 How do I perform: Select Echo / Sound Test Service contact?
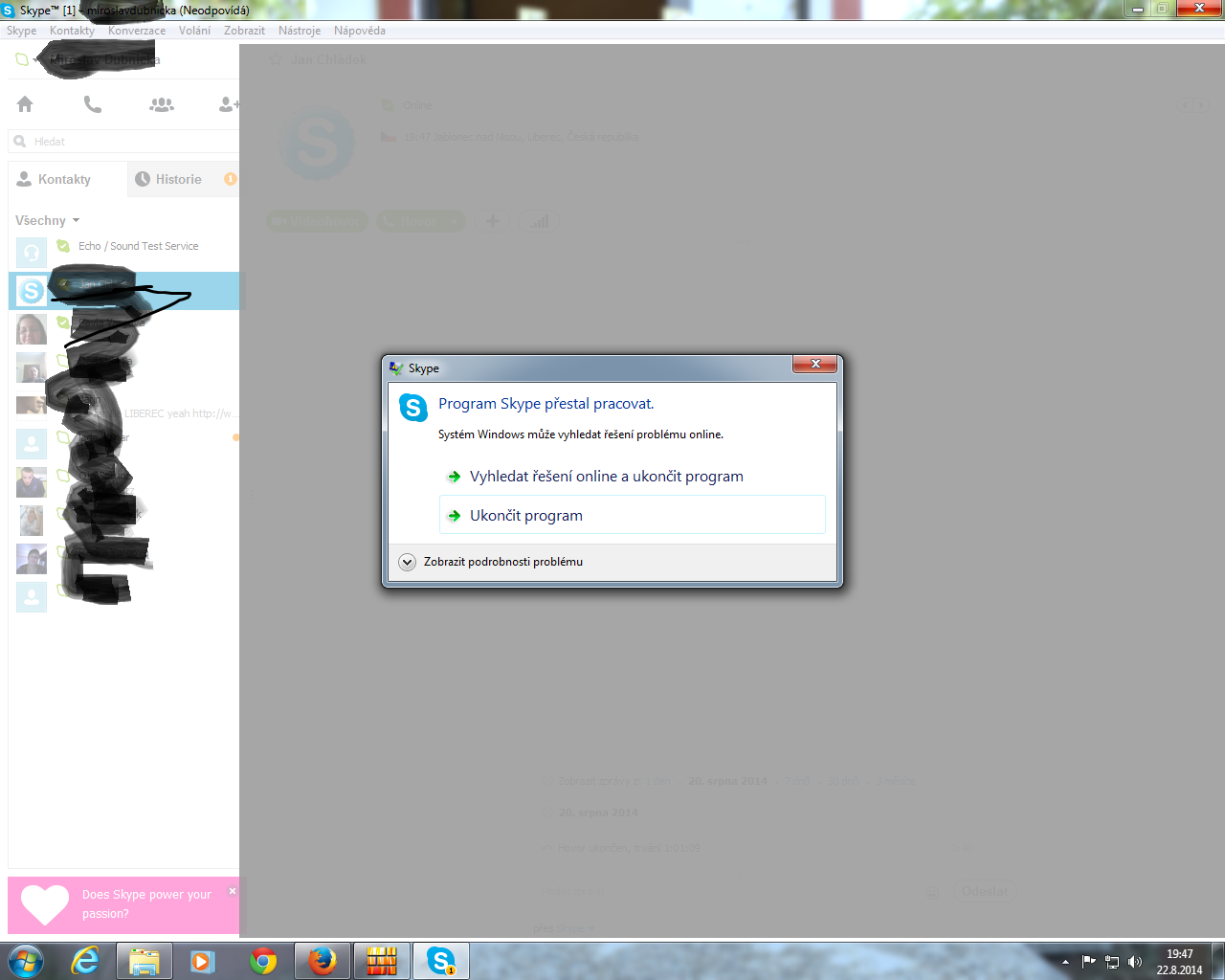138,246
